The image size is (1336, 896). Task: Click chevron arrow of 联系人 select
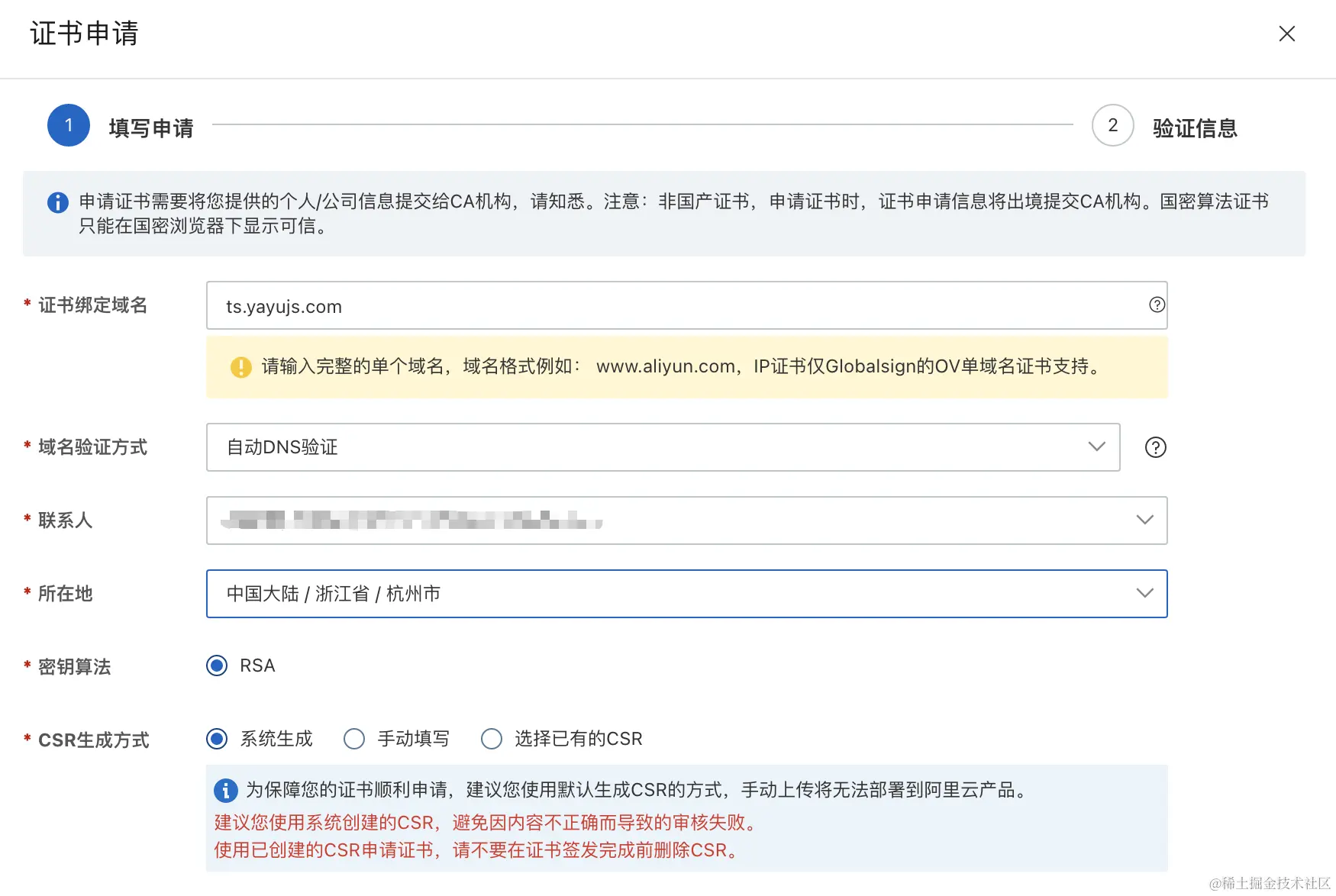[x=1144, y=520]
